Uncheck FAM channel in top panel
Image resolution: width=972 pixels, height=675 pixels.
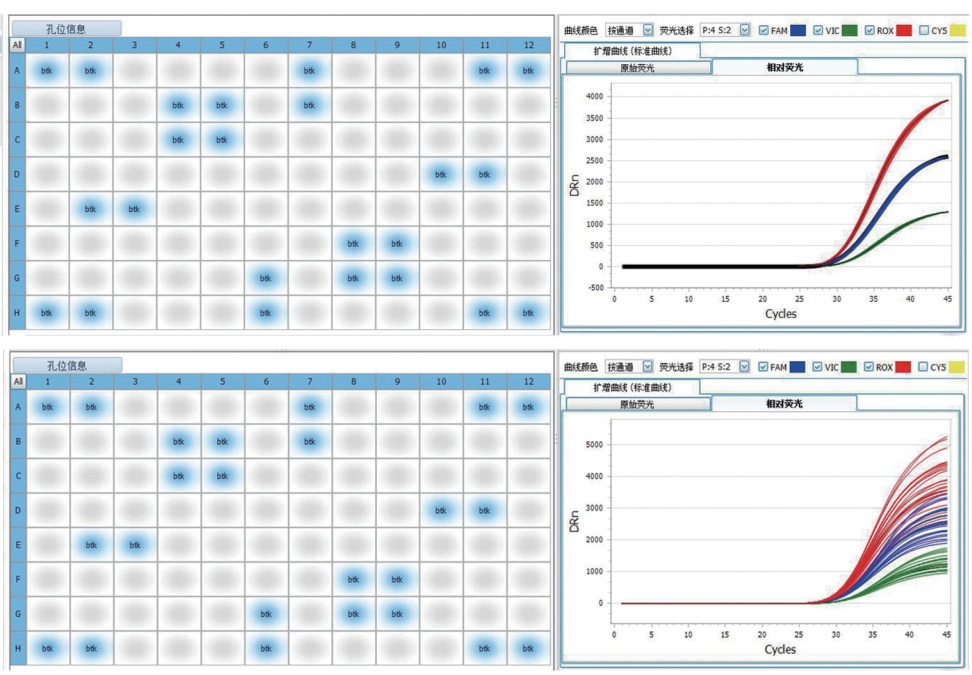[764, 31]
